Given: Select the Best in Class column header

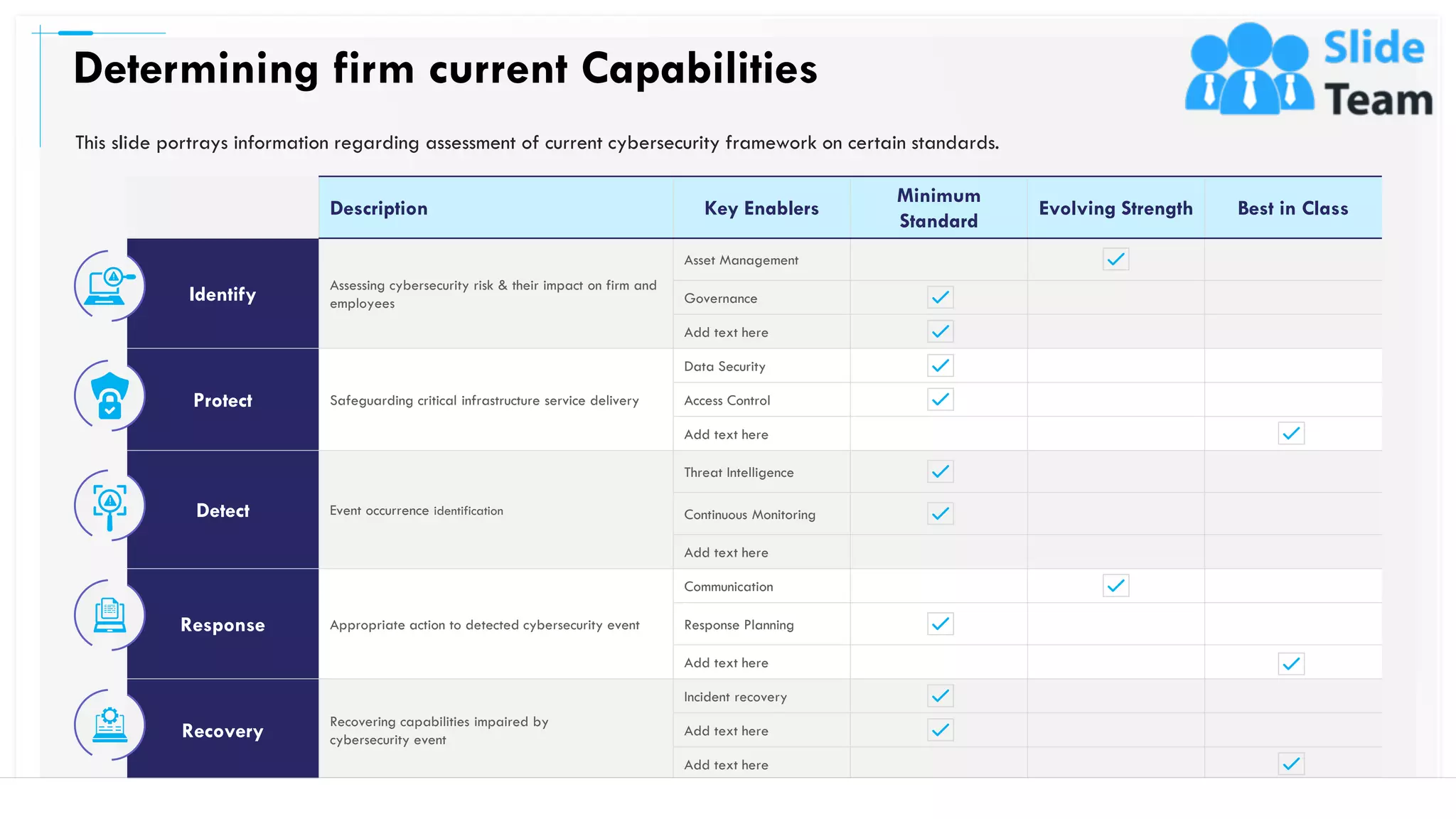Looking at the screenshot, I should pos(1292,208).
